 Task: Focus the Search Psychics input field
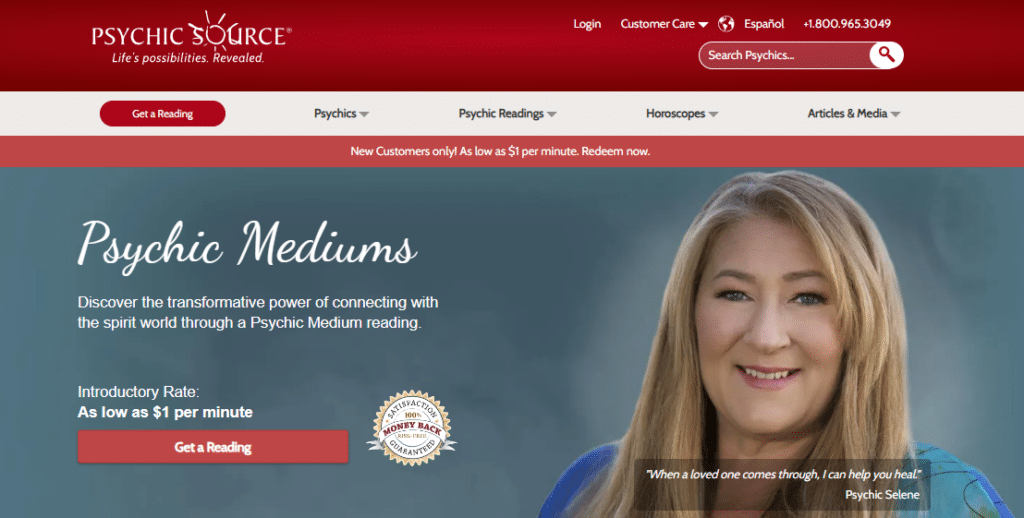coord(785,56)
